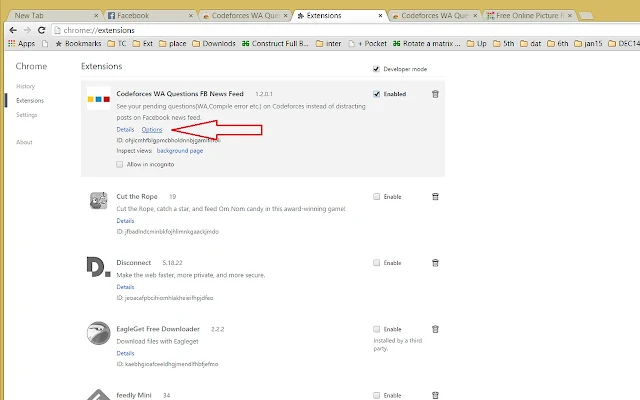Close the Facebook tab
This screenshot has height=400, width=640.
(x=191, y=16)
